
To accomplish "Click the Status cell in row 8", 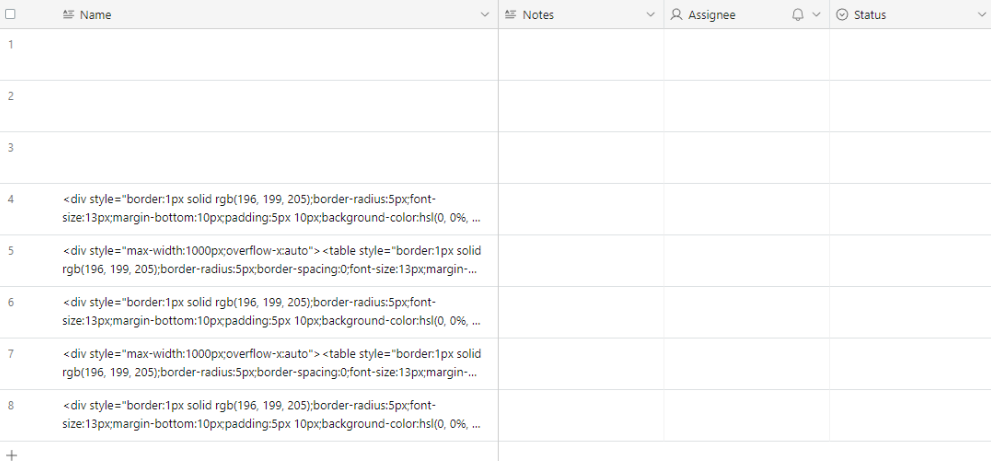I will (910, 415).
